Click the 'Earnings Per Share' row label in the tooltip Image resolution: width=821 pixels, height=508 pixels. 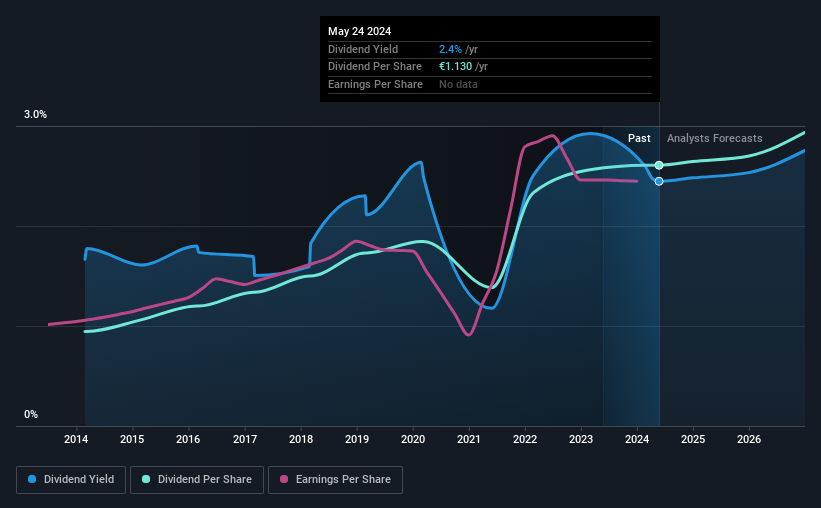coord(375,84)
